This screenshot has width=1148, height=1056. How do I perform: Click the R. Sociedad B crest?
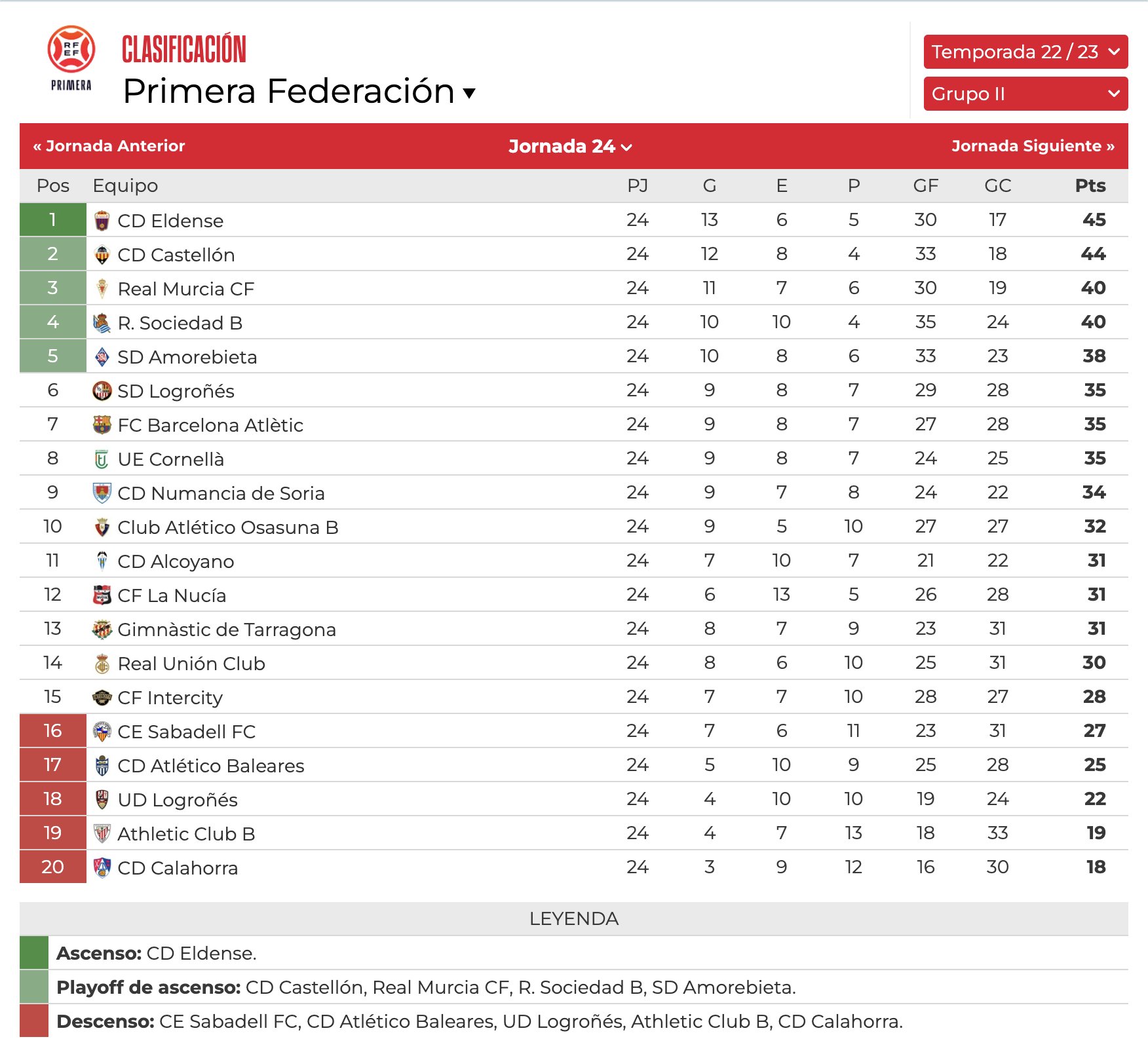pos(102,323)
